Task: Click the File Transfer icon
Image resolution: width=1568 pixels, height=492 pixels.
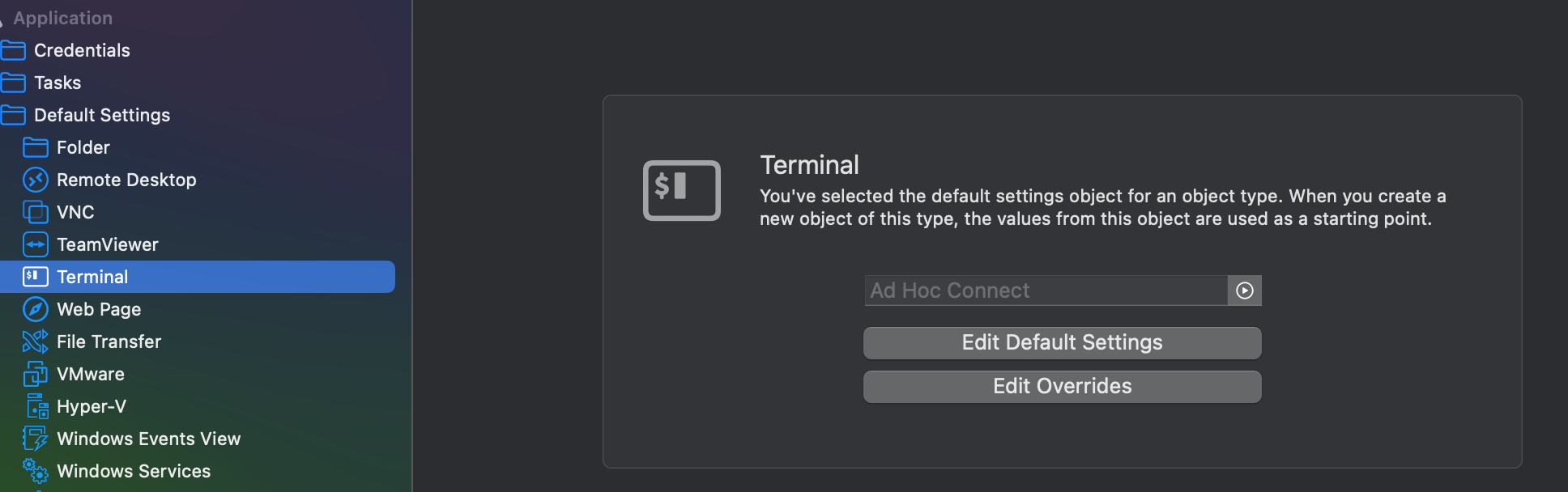Action: 36,341
